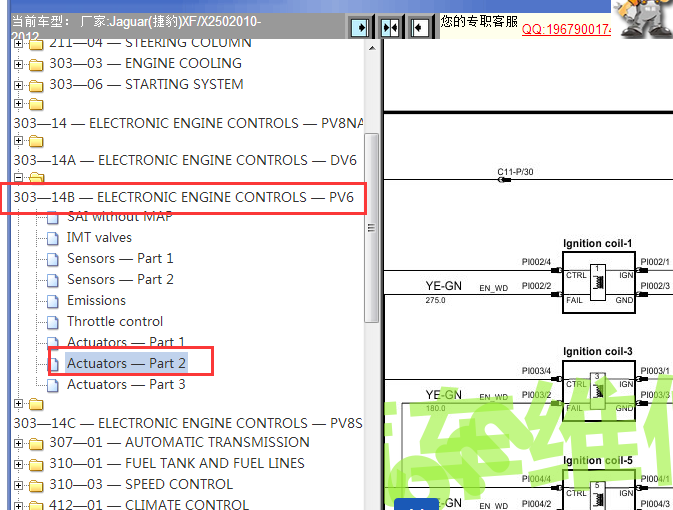Image resolution: width=673 pixels, height=510 pixels.
Task: Click the YE-GN 275.0 wire label
Action: [x=443, y=291]
